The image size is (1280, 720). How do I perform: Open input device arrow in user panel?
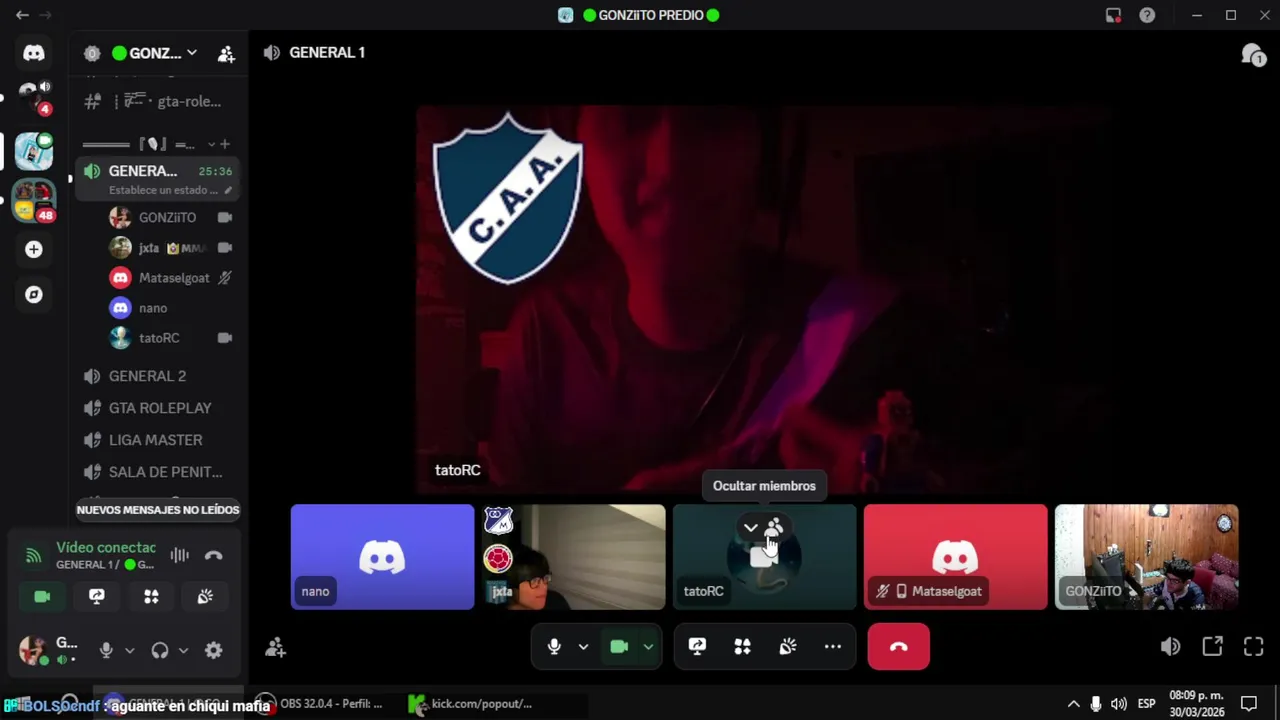(x=129, y=650)
